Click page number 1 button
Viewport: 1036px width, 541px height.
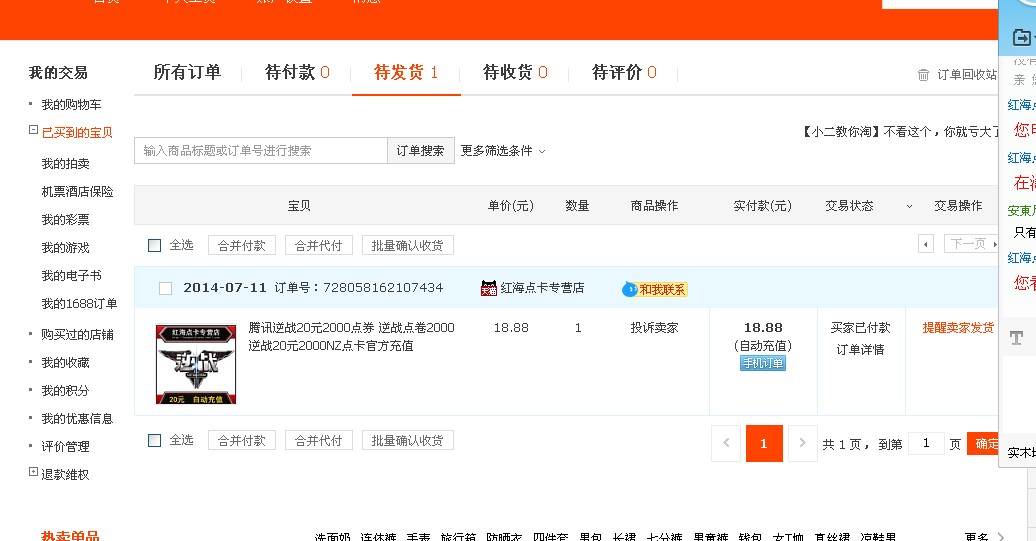(764, 443)
